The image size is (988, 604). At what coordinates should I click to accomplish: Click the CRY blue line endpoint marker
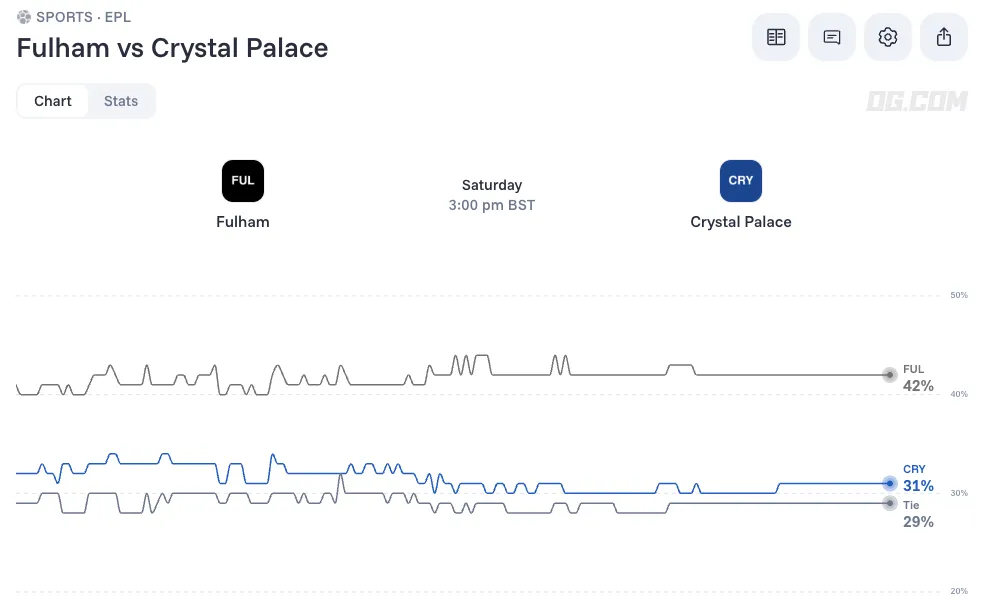(889, 484)
